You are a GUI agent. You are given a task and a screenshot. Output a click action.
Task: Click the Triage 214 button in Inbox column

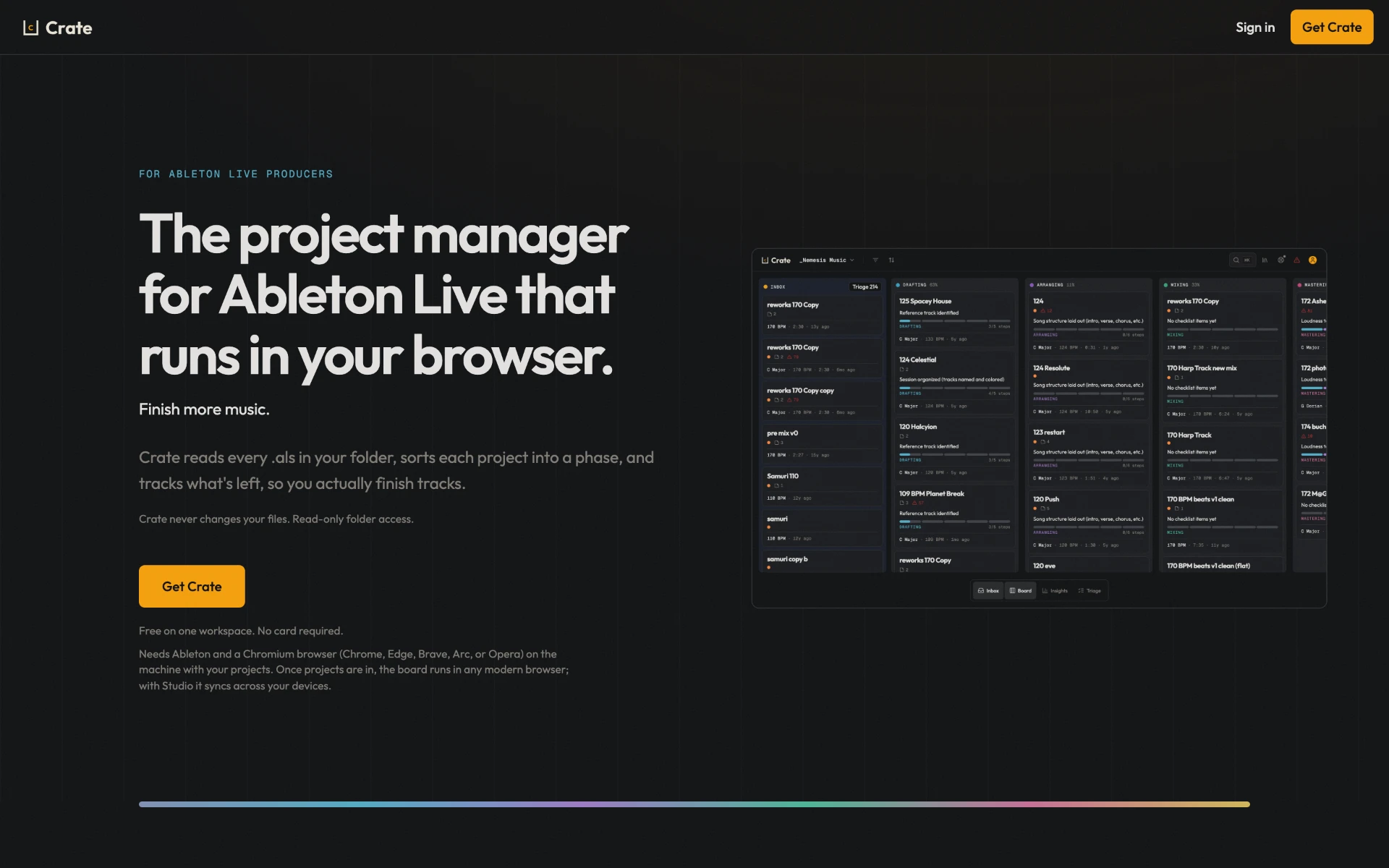[x=865, y=287]
